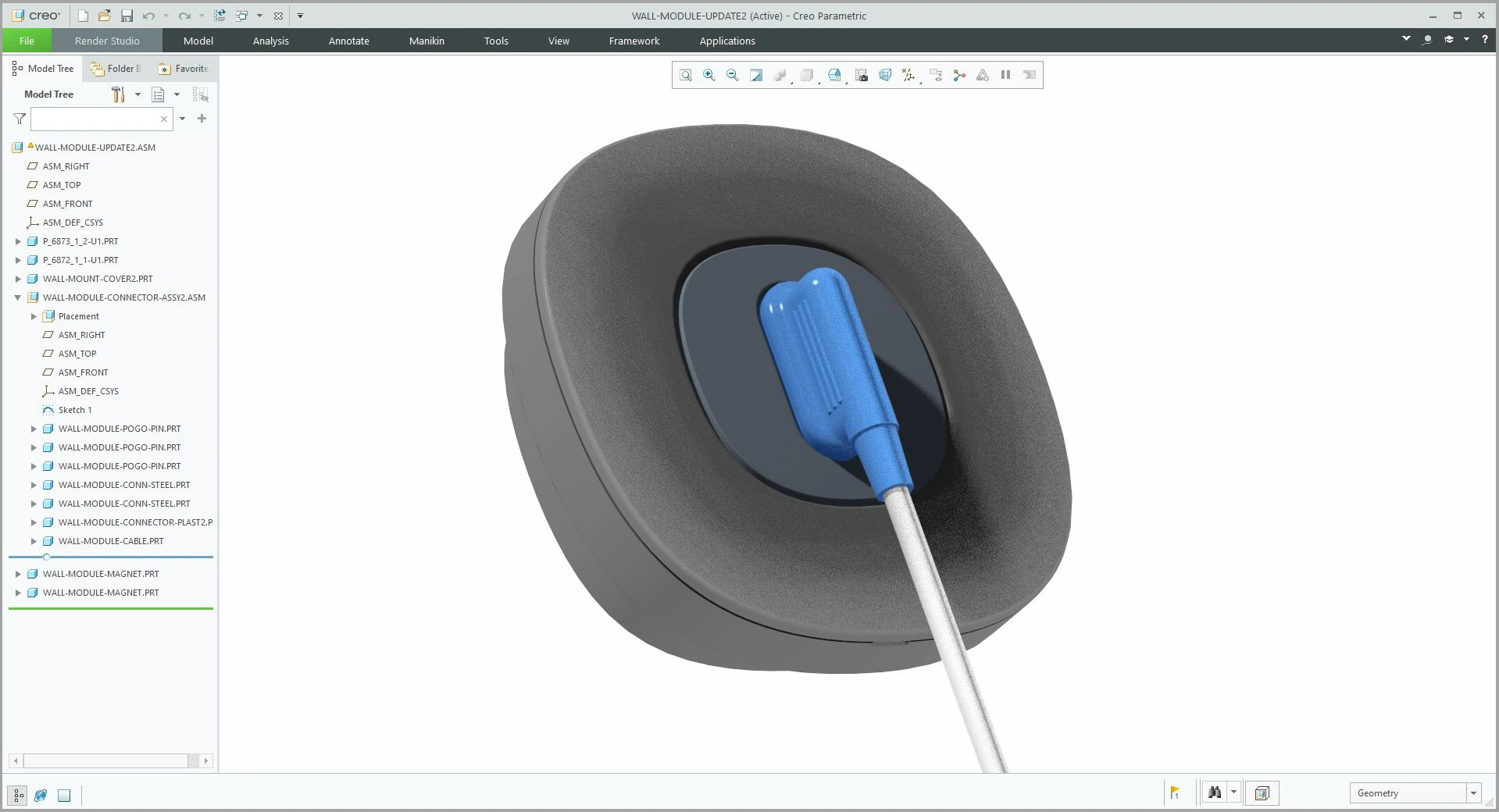The height and width of the screenshot is (812, 1499).
Task: Open the tree columns dropdown arrow
Action: 177,94
